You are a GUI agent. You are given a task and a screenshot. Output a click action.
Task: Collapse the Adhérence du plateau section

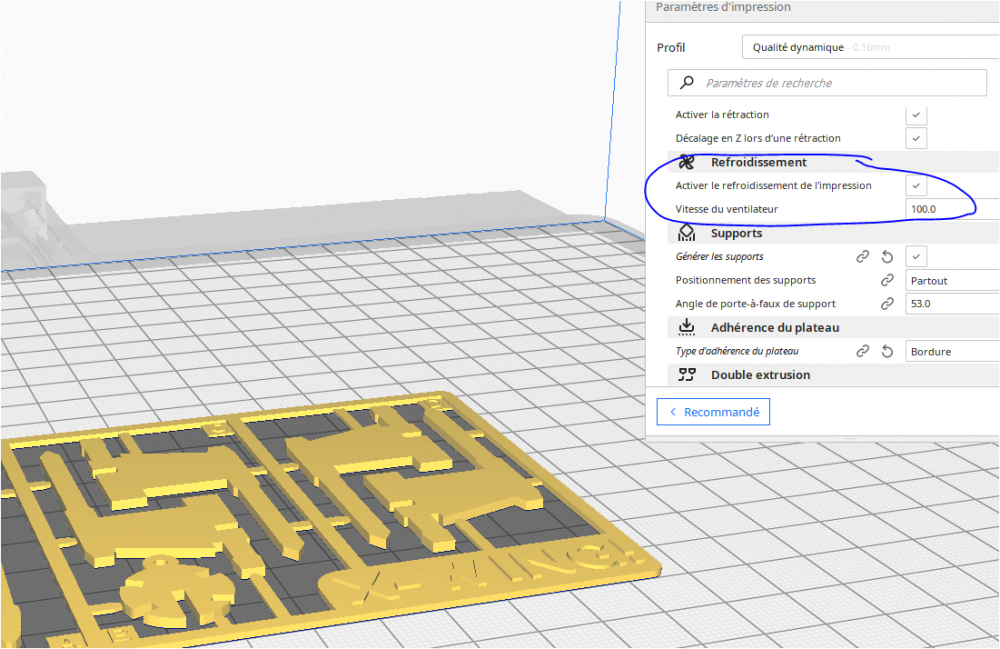[x=833, y=328]
